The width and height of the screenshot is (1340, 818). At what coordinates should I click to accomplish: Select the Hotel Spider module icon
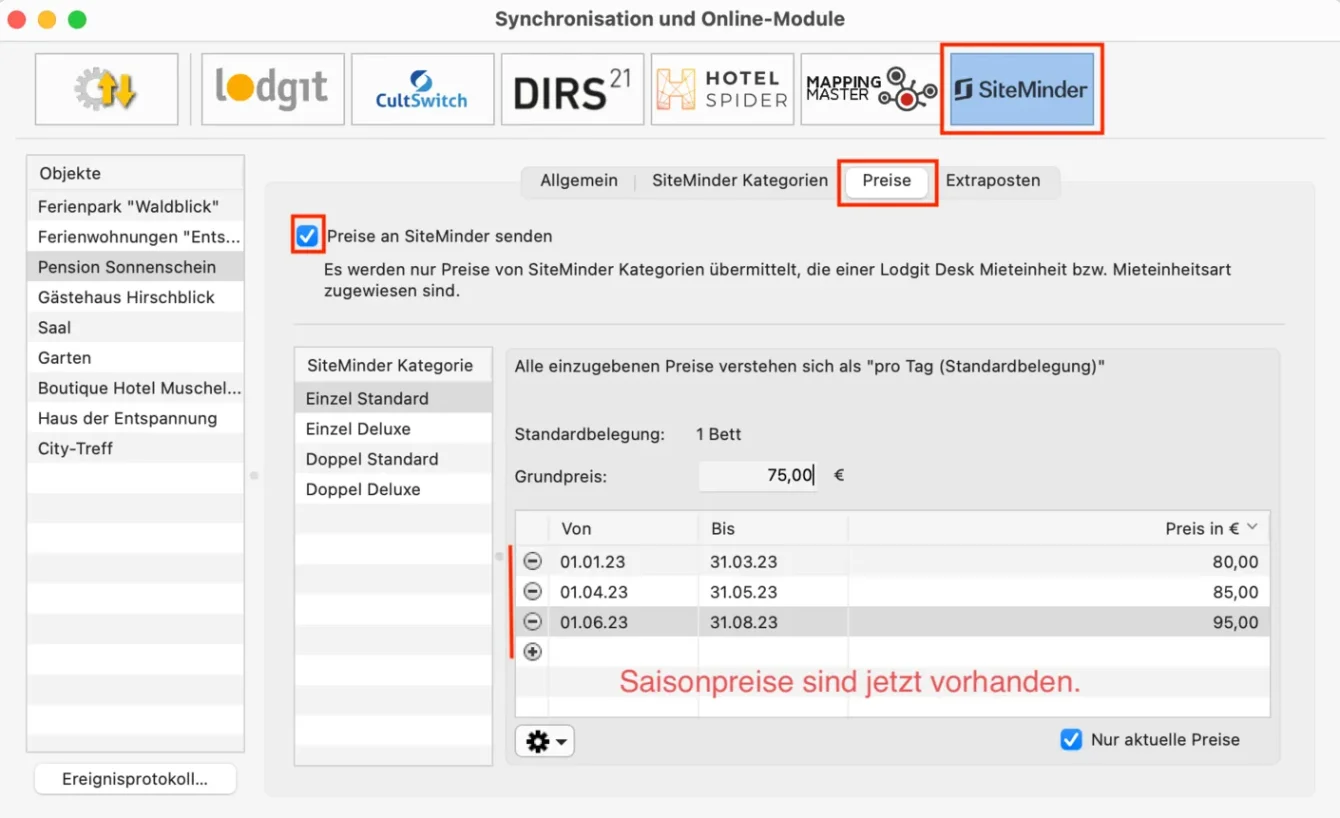click(722, 89)
